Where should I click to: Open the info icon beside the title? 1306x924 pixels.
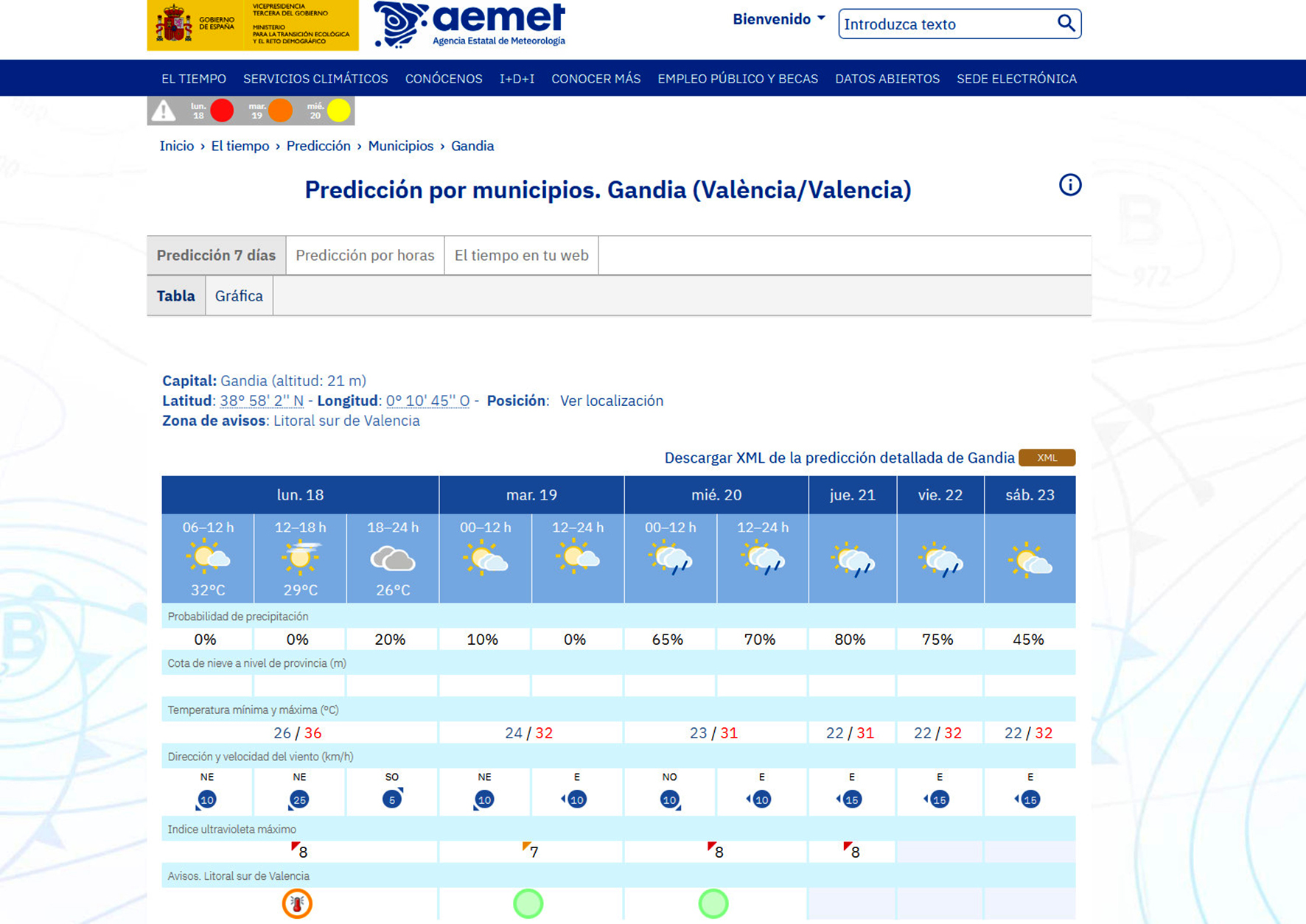click(x=1070, y=185)
